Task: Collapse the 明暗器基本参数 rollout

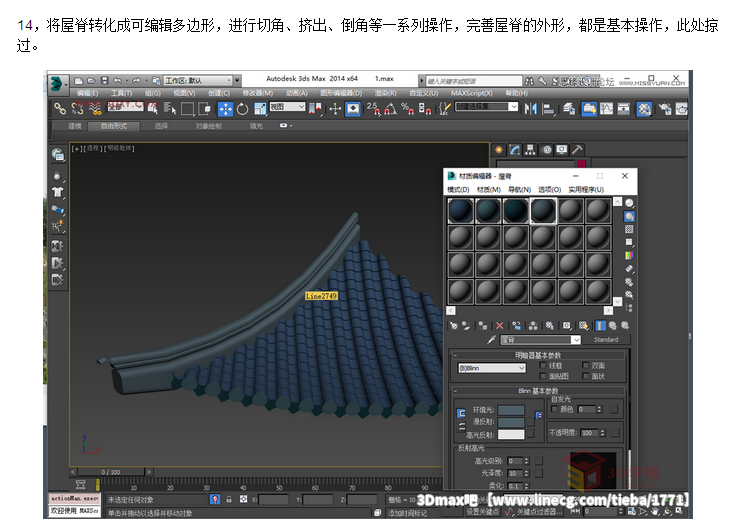Action: tap(538, 355)
